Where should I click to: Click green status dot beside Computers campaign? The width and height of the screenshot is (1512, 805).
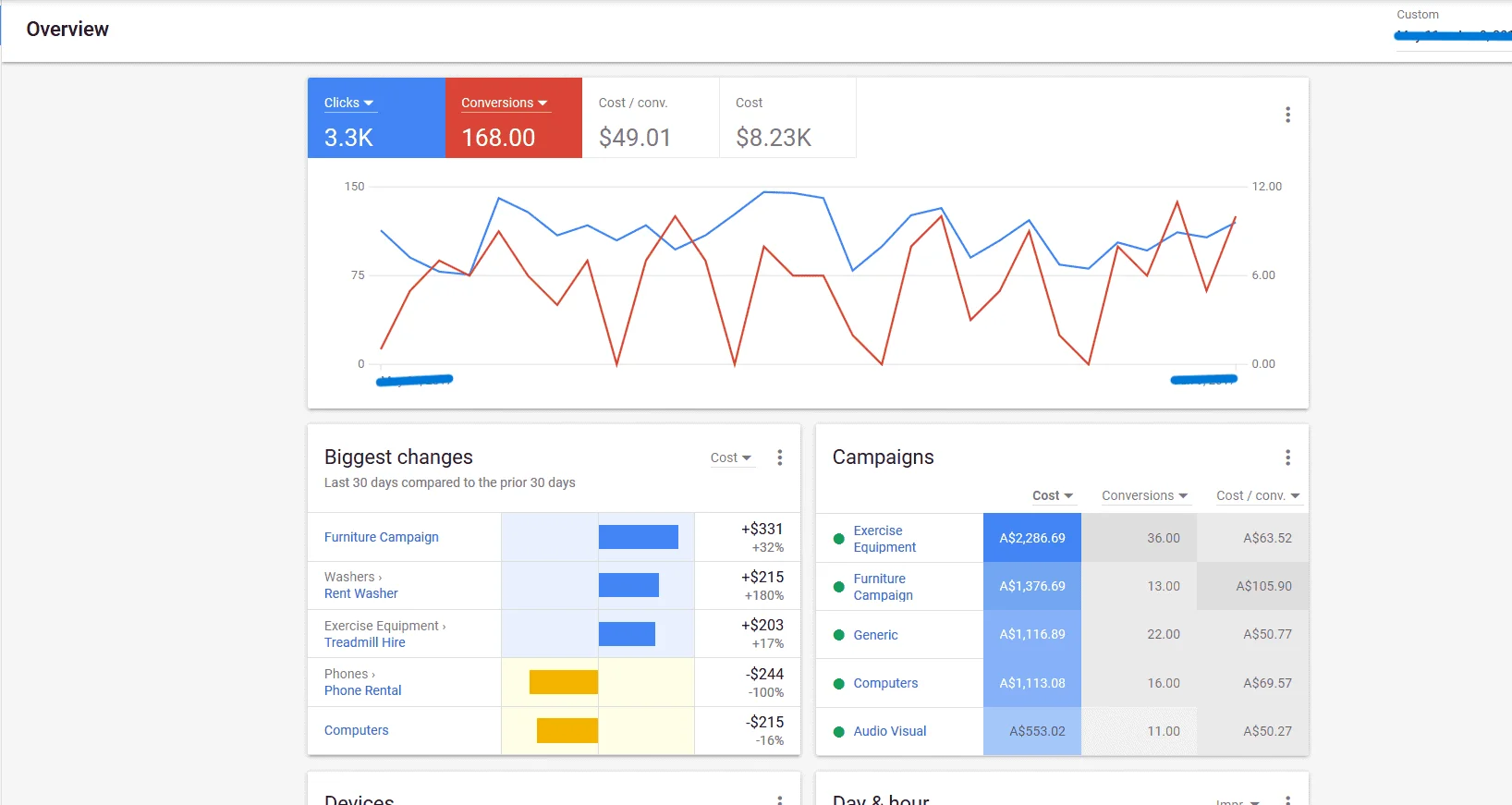tap(839, 684)
